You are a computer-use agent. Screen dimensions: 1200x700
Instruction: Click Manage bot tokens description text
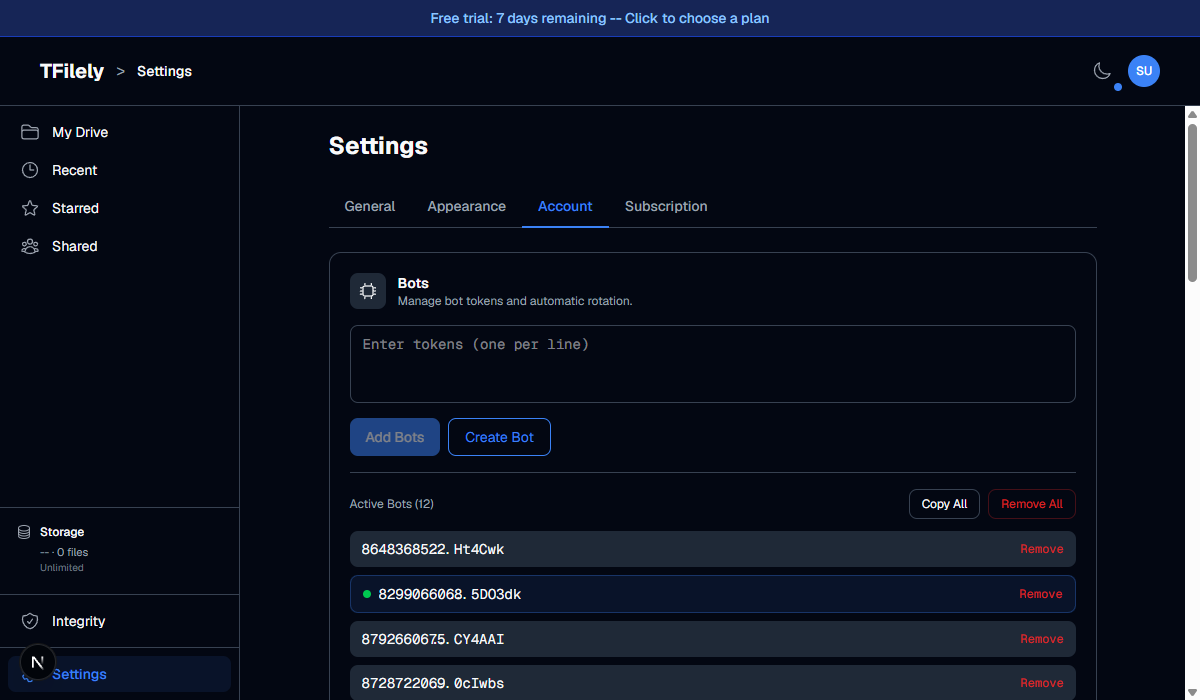coord(515,300)
